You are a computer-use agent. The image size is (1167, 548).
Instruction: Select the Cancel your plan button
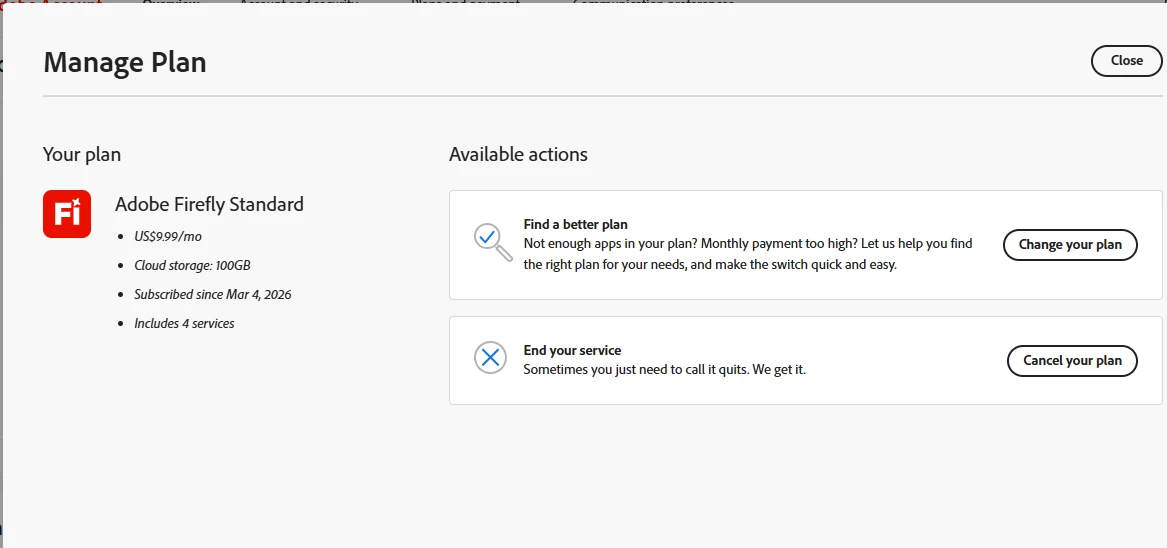coord(1072,360)
